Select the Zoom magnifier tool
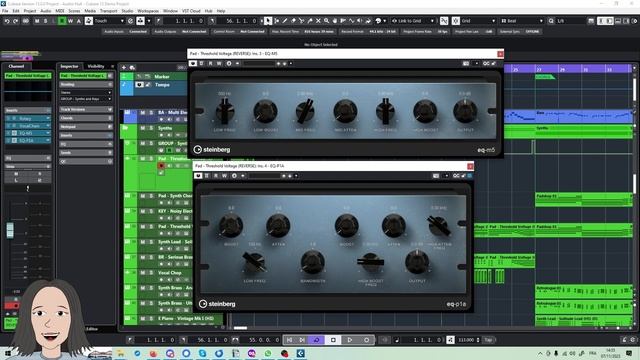Image resolution: width=640 pixels, height=360 pixels. click(x=327, y=21)
